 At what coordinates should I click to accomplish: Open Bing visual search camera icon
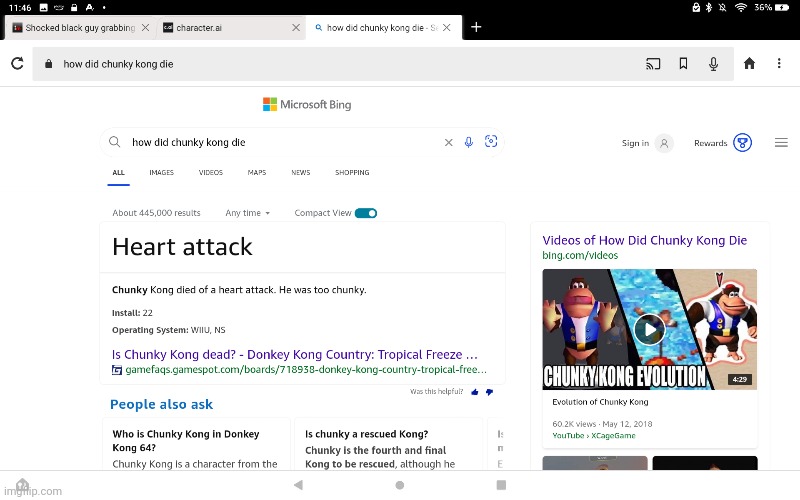click(491, 141)
